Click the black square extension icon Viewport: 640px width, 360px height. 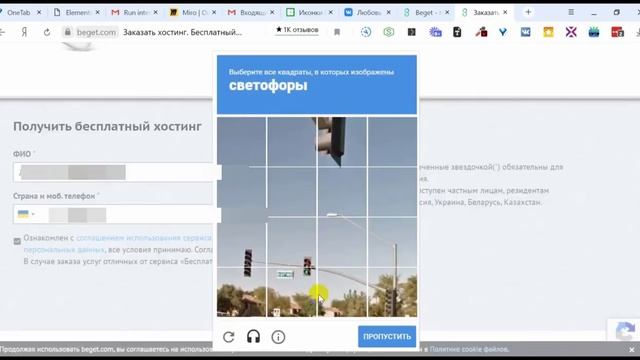tap(411, 32)
